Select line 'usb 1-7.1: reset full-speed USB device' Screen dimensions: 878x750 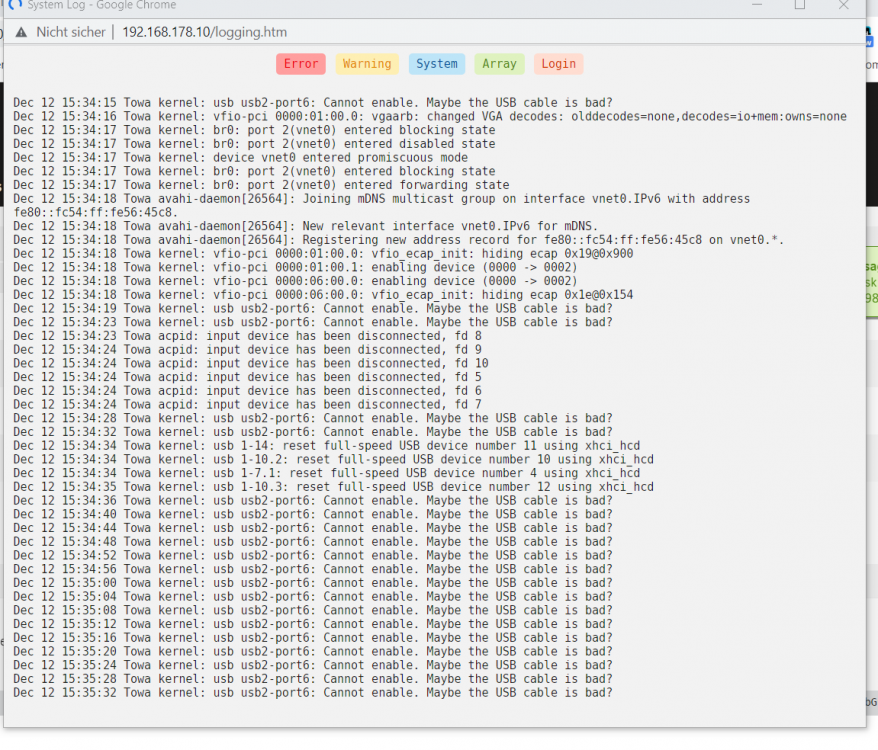pyautogui.click(x=326, y=473)
